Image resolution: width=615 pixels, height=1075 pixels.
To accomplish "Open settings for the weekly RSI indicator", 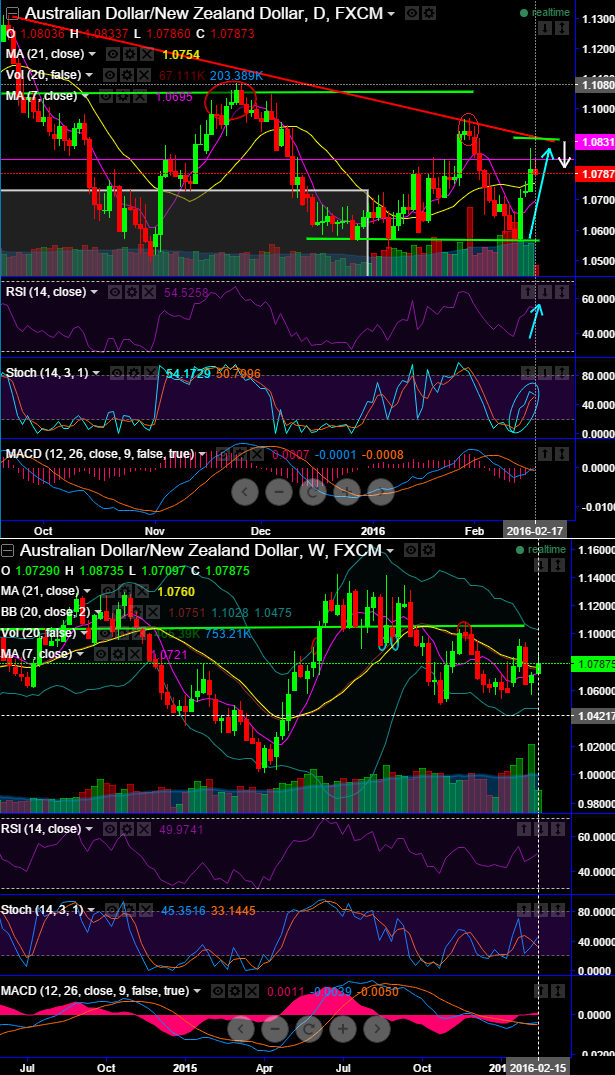I will click(127, 829).
